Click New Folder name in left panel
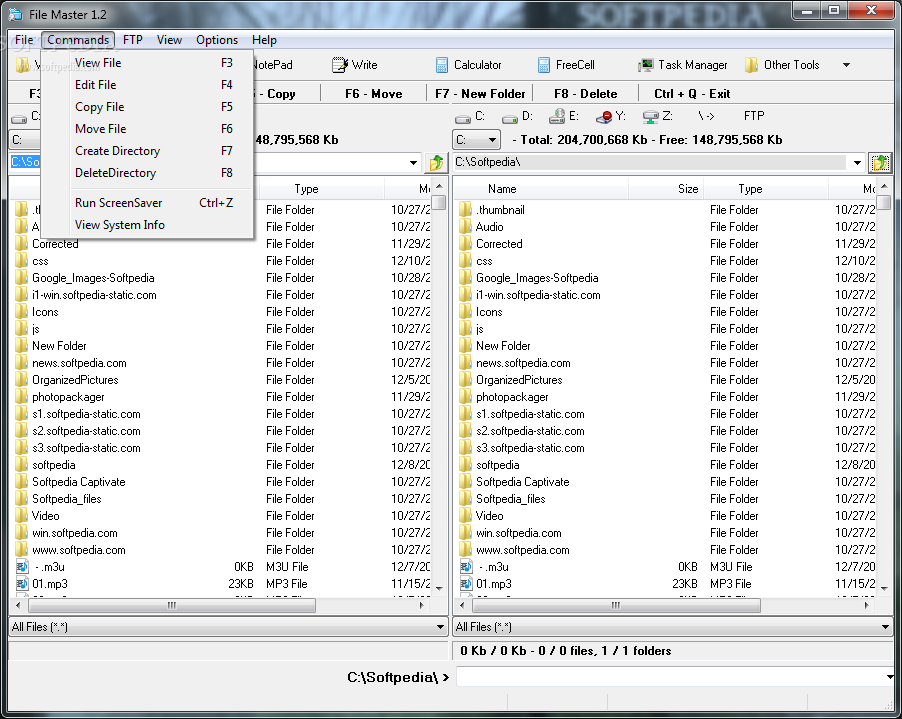The image size is (902, 719). pos(59,346)
